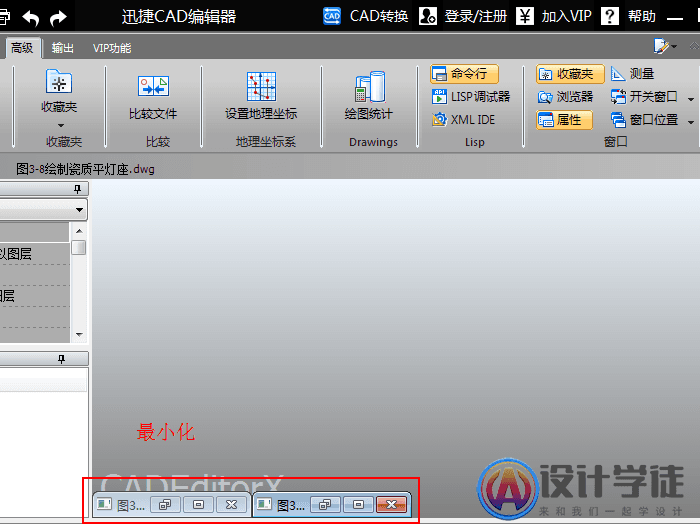Switch to 高级 ribbon tab
This screenshot has width=700, height=524.
tap(22, 48)
